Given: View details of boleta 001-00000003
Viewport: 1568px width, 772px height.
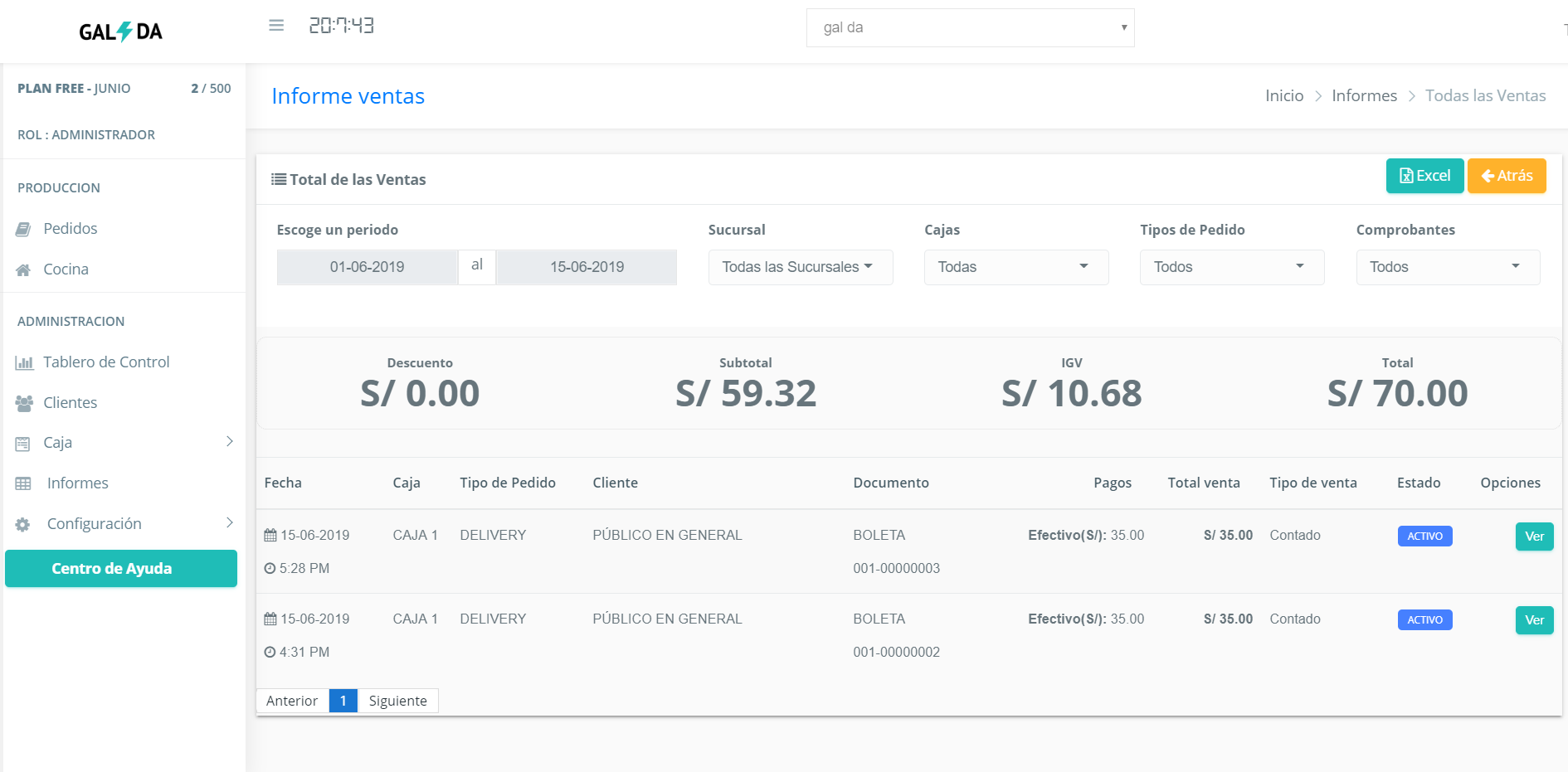Looking at the screenshot, I should [1534, 537].
